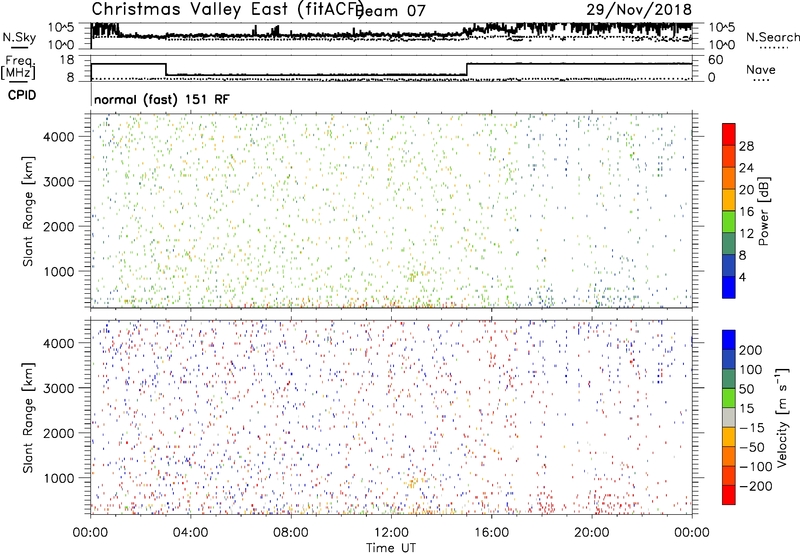Click the '04:00' time axis label
The image size is (800, 554).
(190, 533)
